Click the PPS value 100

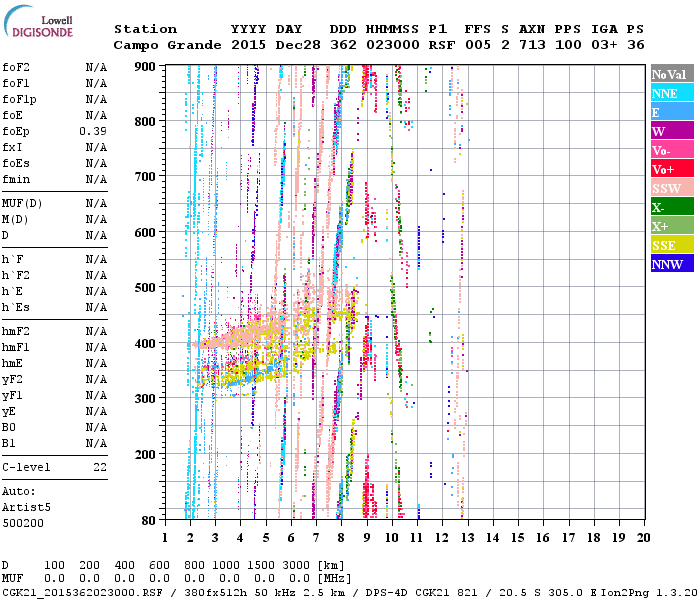(568, 45)
